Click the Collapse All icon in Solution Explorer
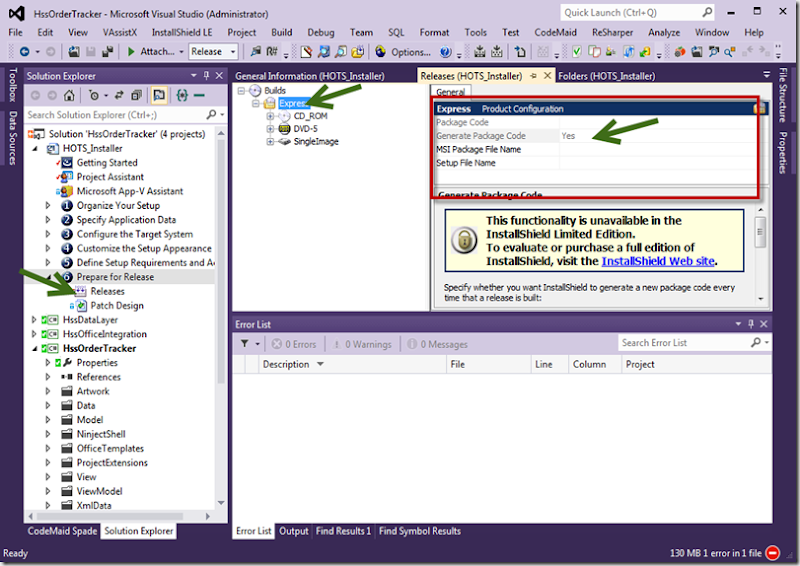Viewport: 800px width, 566px height. point(136,95)
